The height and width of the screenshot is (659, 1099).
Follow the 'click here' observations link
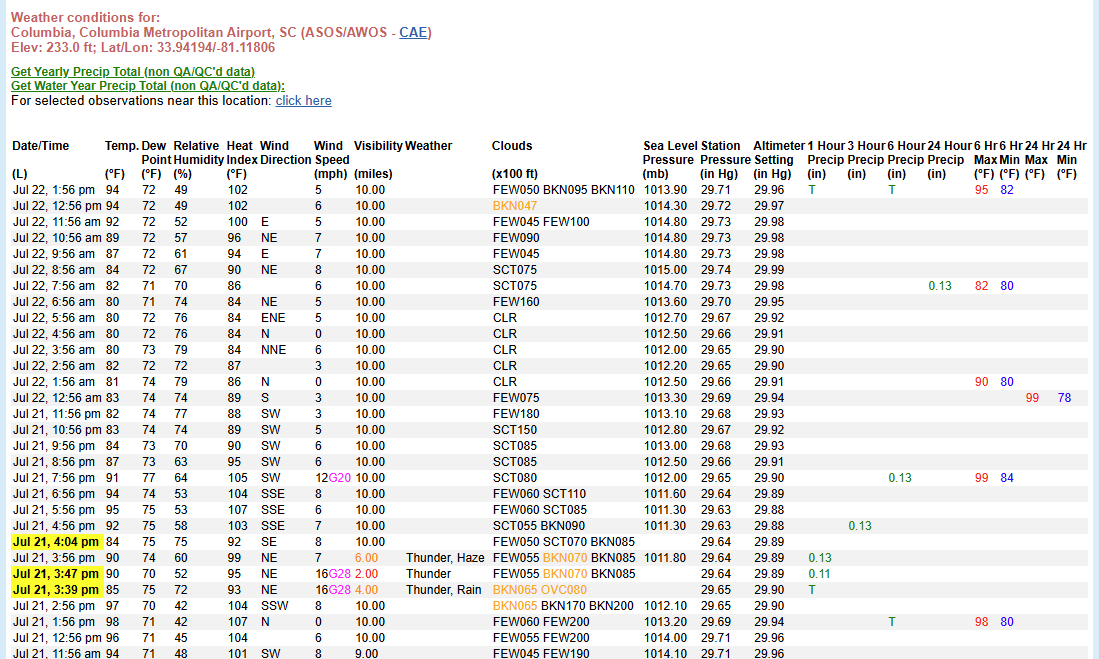(303, 100)
